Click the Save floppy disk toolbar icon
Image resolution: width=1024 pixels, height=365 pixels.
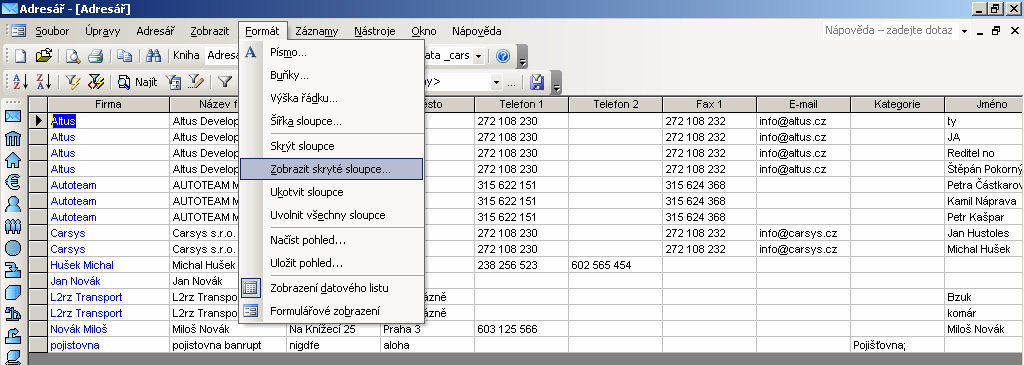tap(537, 82)
